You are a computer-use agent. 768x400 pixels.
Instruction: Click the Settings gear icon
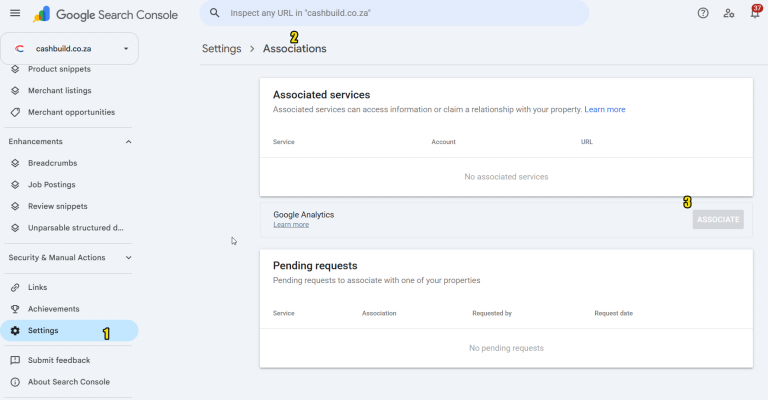click(x=15, y=330)
